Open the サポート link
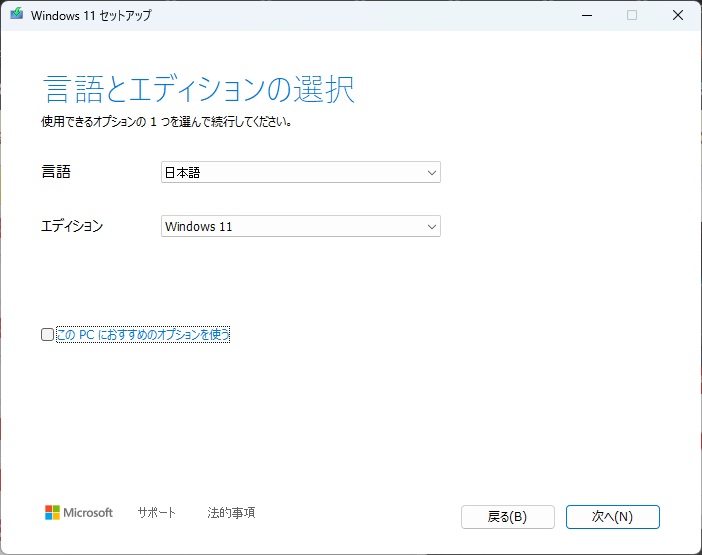 click(x=157, y=512)
